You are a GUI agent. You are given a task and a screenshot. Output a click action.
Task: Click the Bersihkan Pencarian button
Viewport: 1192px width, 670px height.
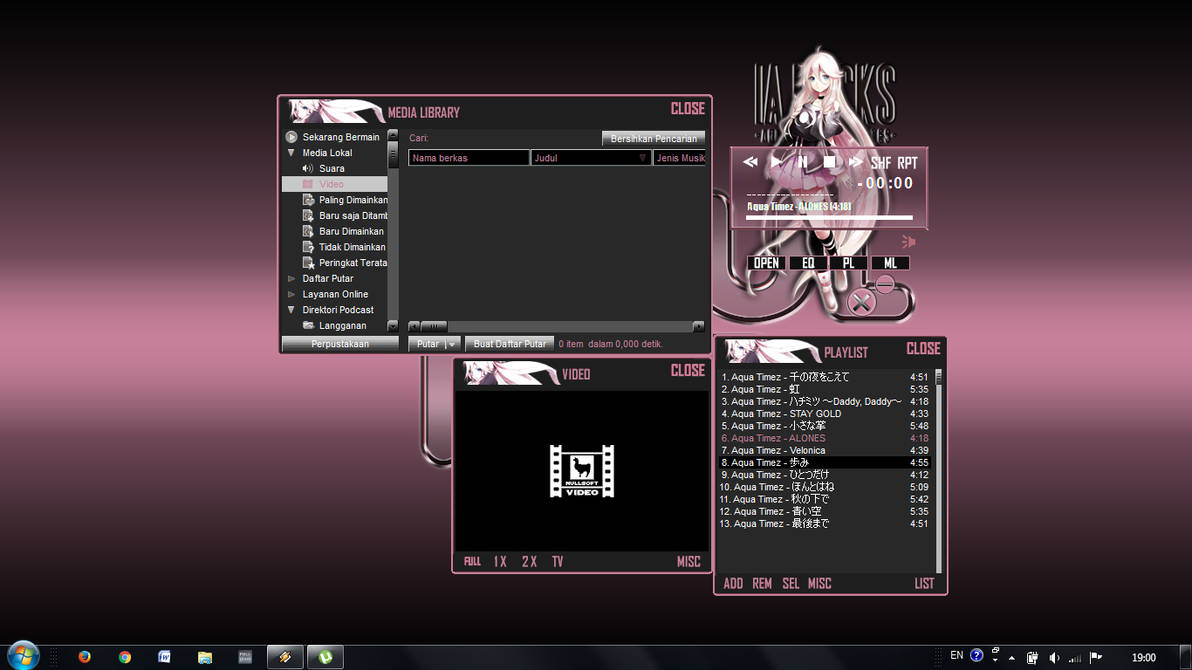(x=654, y=138)
